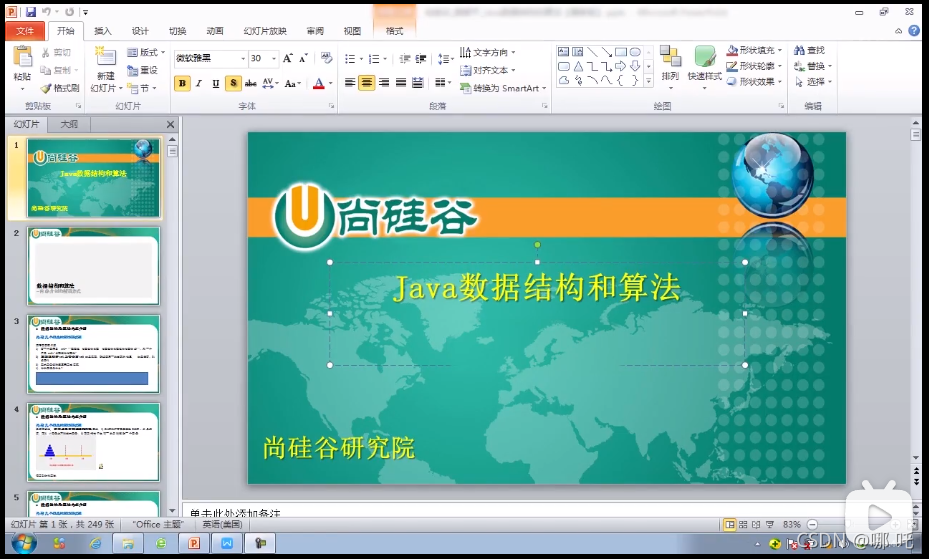The image size is (929, 559).
Task: Toggle Bold formatting
Action: [x=182, y=83]
